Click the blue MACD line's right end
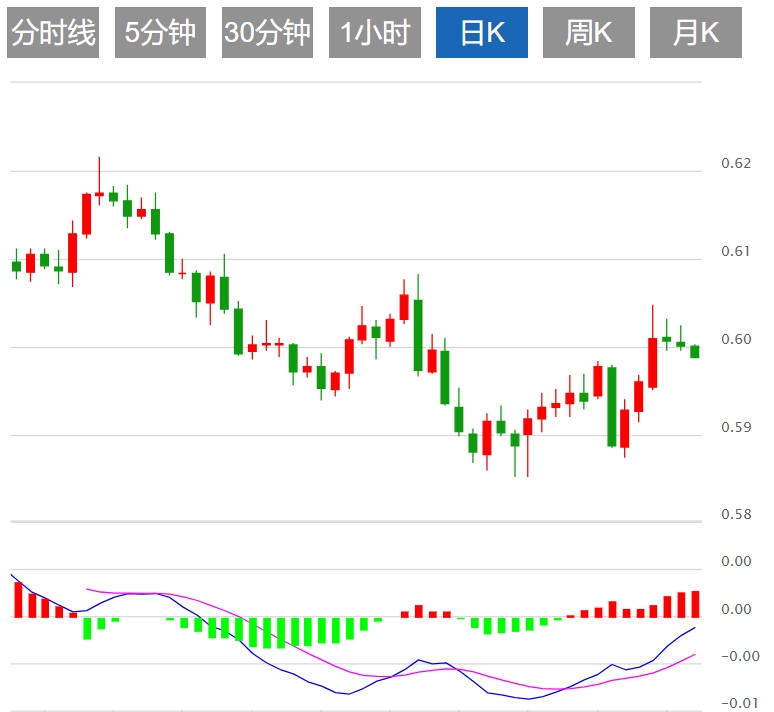The height and width of the screenshot is (712, 774). coord(694,628)
